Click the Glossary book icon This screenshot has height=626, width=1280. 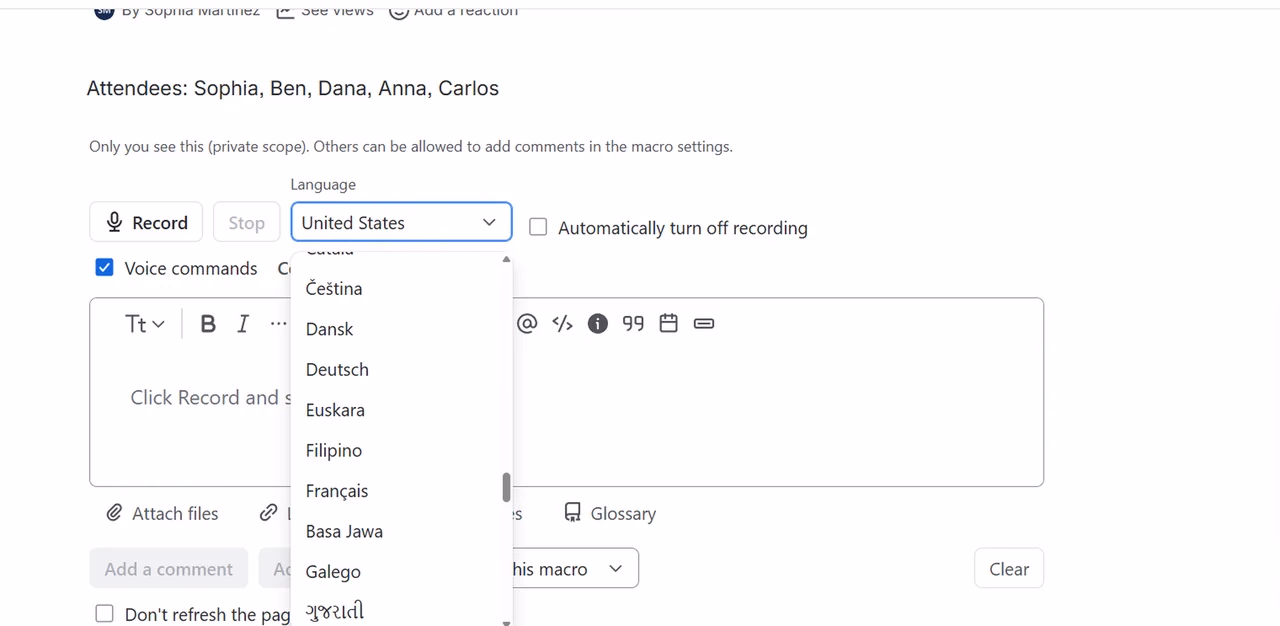[572, 513]
